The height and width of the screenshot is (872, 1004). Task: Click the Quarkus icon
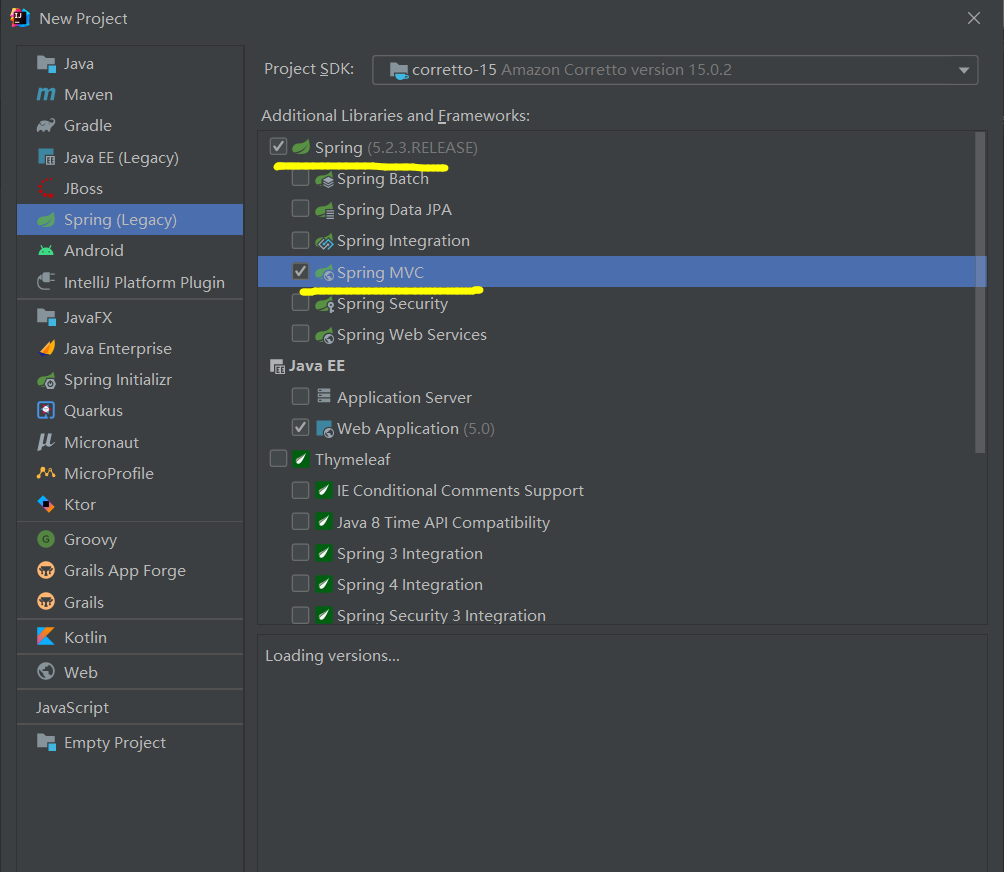point(46,410)
